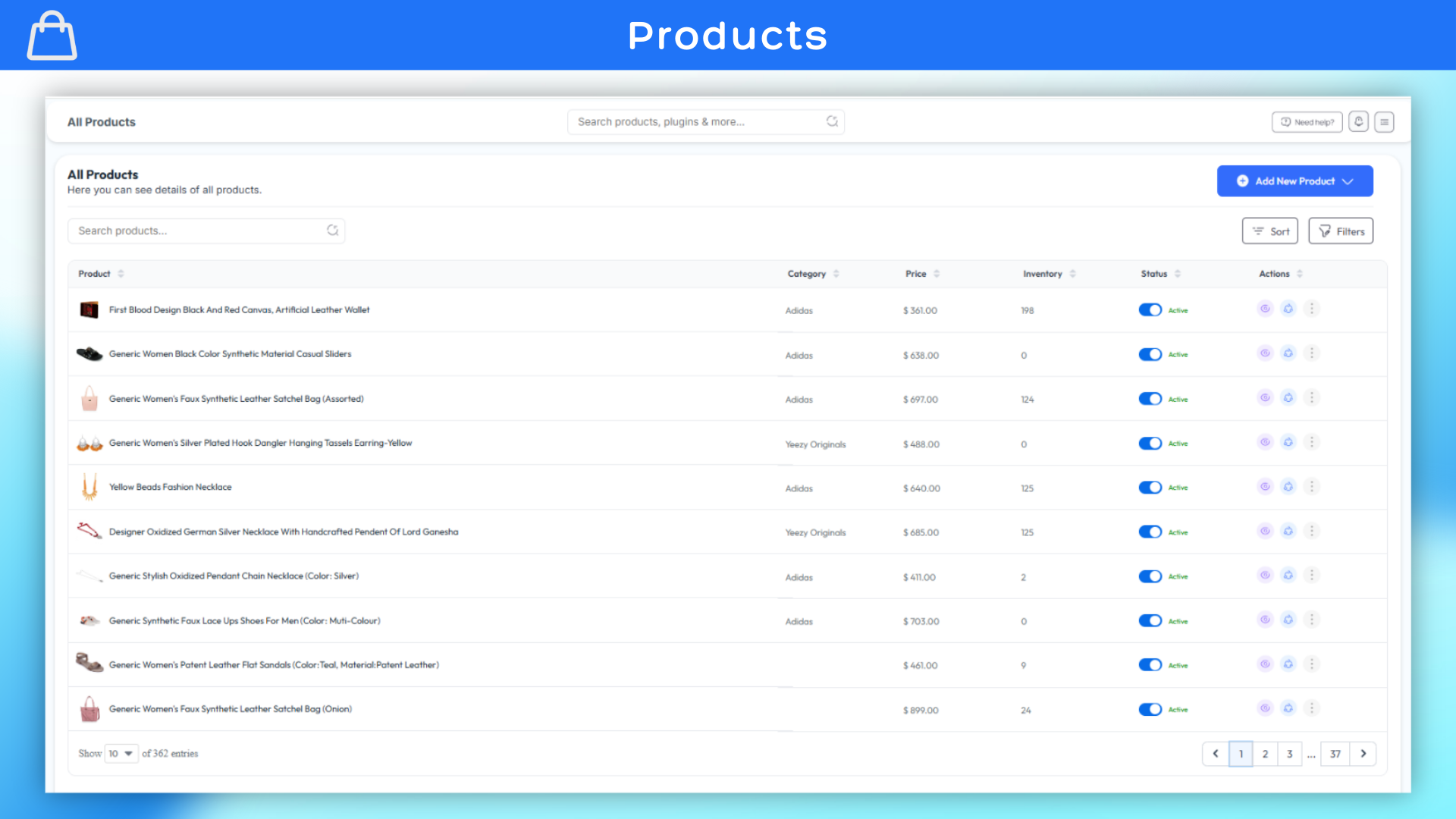Open three-dot menu for Casual Sliders row
The image size is (1456, 819).
pos(1312,353)
